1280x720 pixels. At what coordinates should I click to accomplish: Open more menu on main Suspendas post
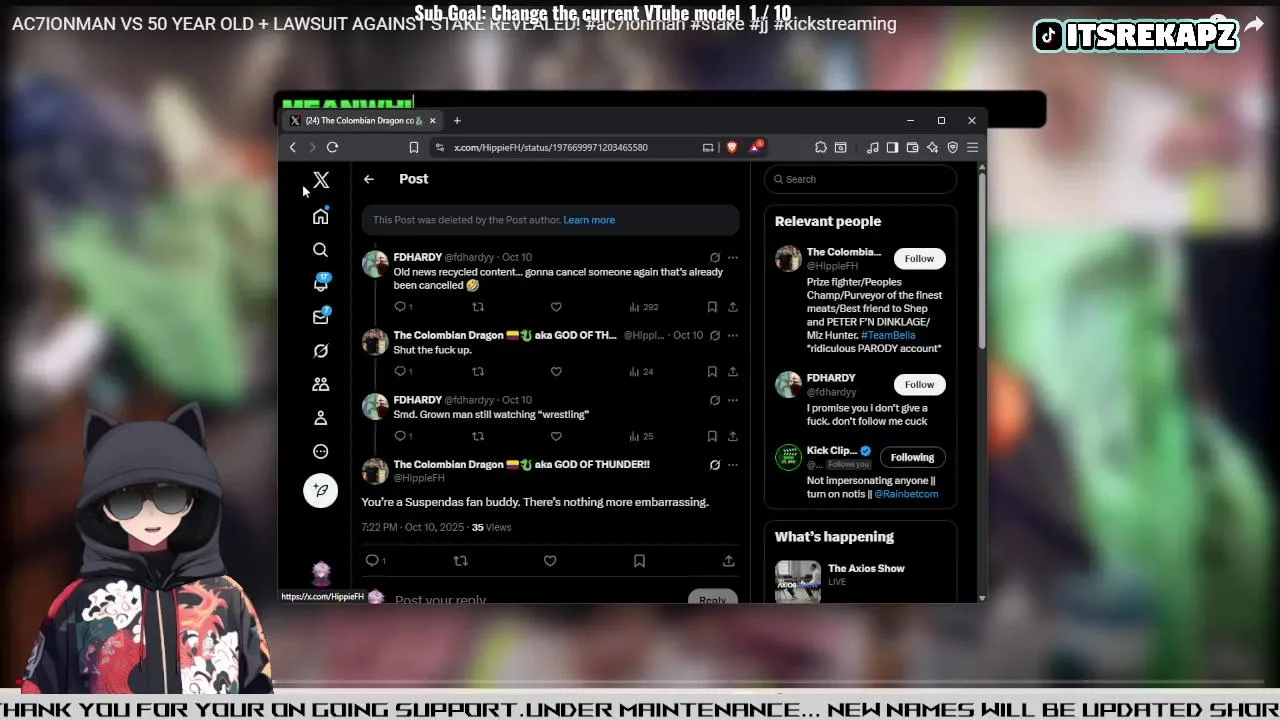click(x=733, y=465)
